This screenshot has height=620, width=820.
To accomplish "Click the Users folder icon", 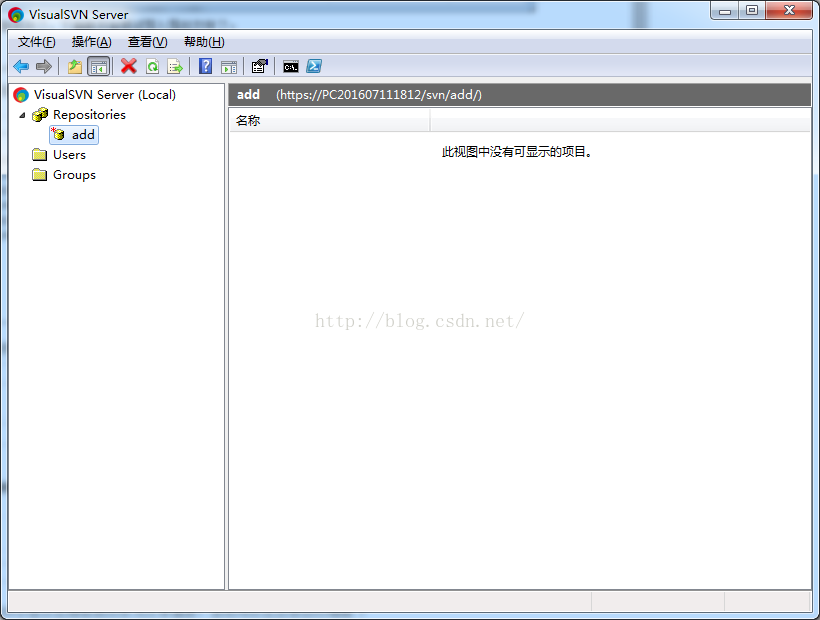I will [x=40, y=154].
